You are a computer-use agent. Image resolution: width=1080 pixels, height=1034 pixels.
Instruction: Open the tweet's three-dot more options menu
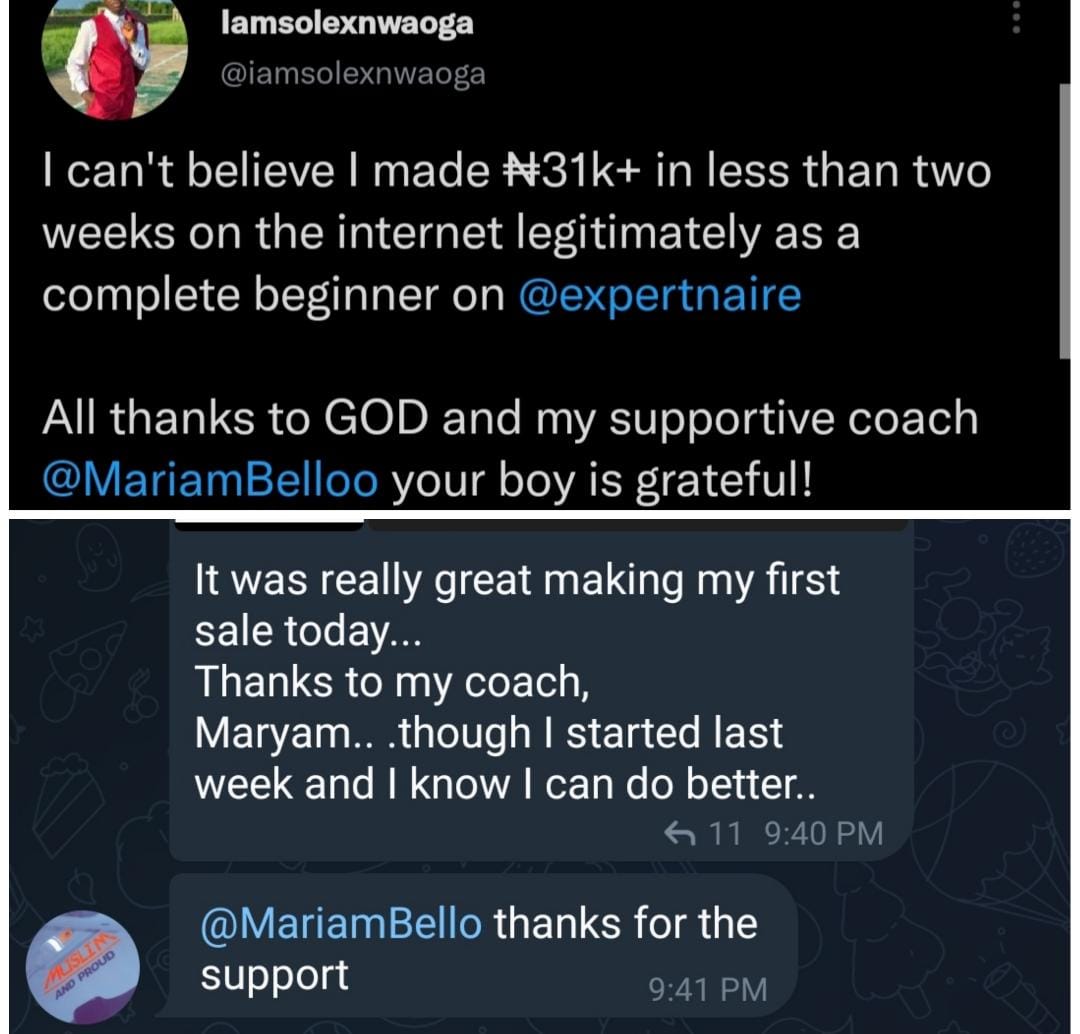tap(1017, 17)
